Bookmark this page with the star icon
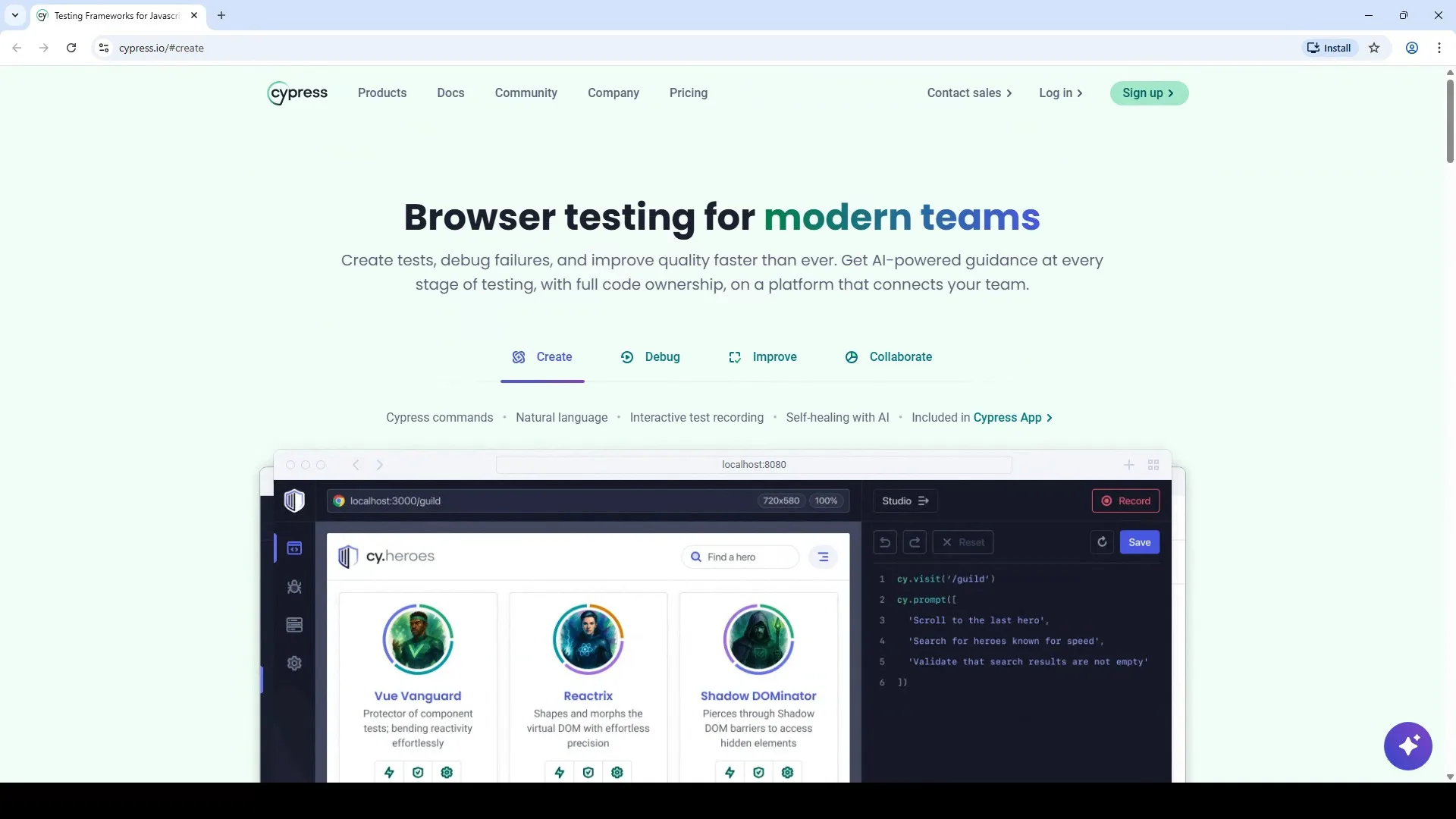 coord(1375,48)
